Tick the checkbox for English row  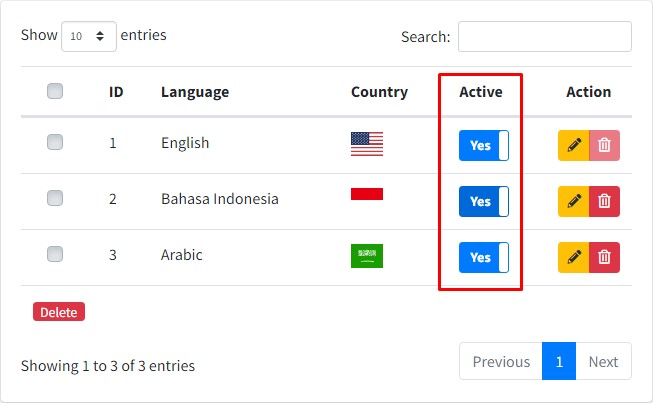pos(55,142)
